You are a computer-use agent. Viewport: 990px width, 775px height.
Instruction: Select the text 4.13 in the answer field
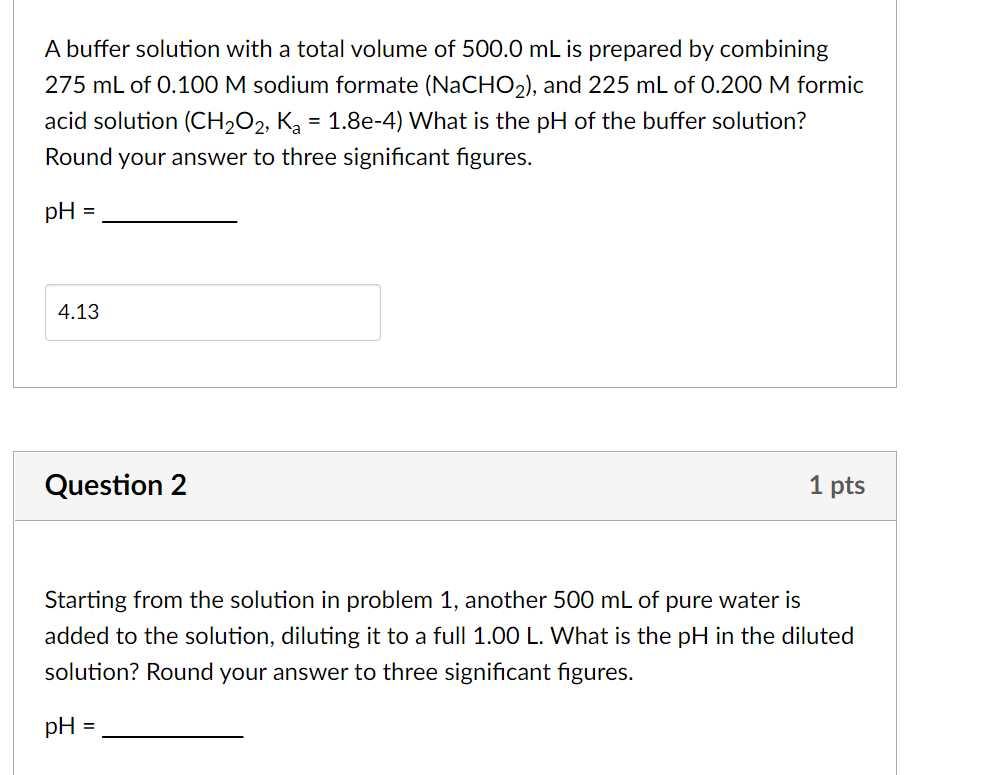[x=77, y=312]
